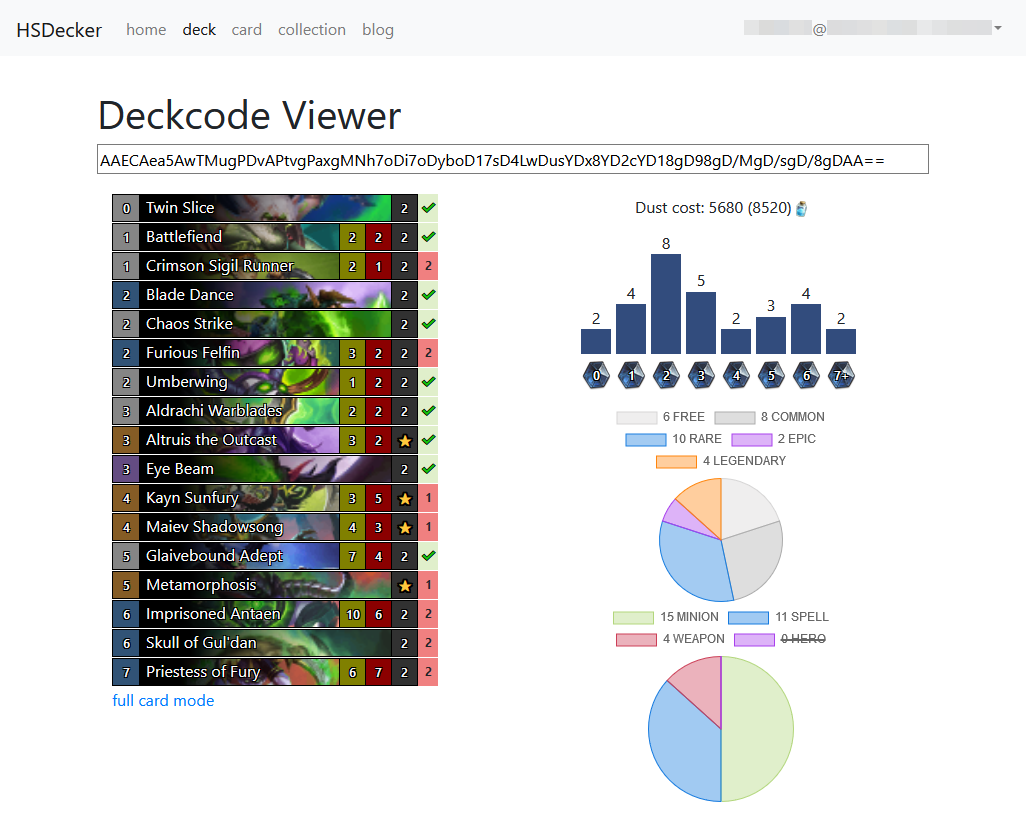Re-enable the struck-through HERO legend item

click(780, 639)
